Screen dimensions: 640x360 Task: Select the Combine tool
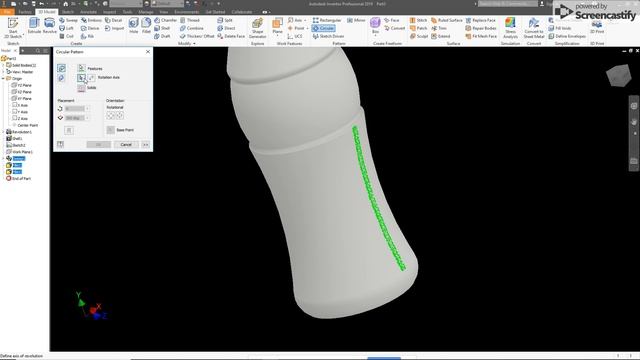tap(192, 28)
